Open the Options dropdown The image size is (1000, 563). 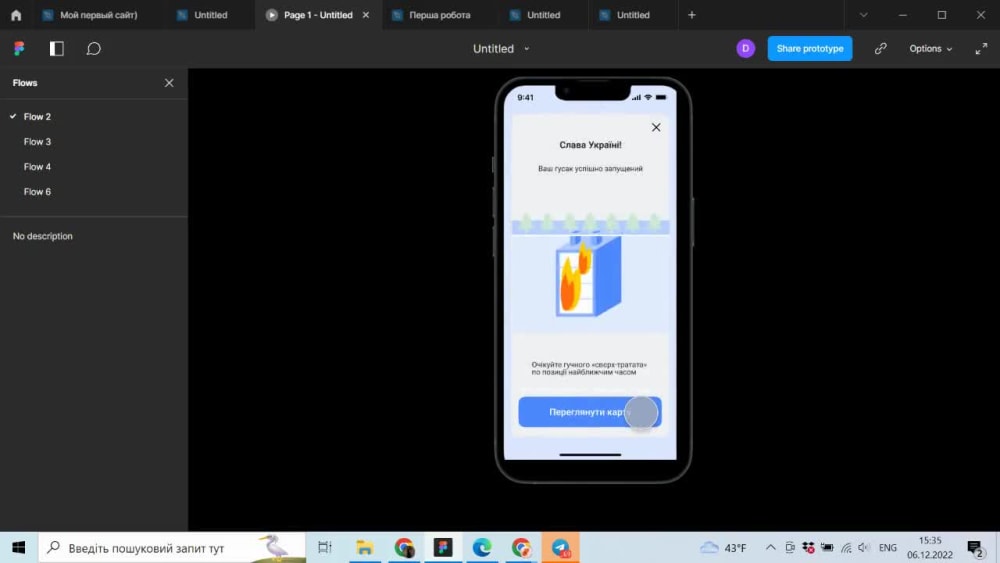click(930, 48)
